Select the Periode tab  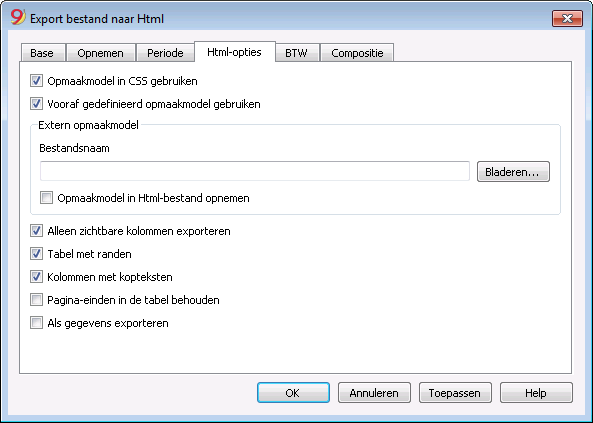pyautogui.click(x=165, y=53)
